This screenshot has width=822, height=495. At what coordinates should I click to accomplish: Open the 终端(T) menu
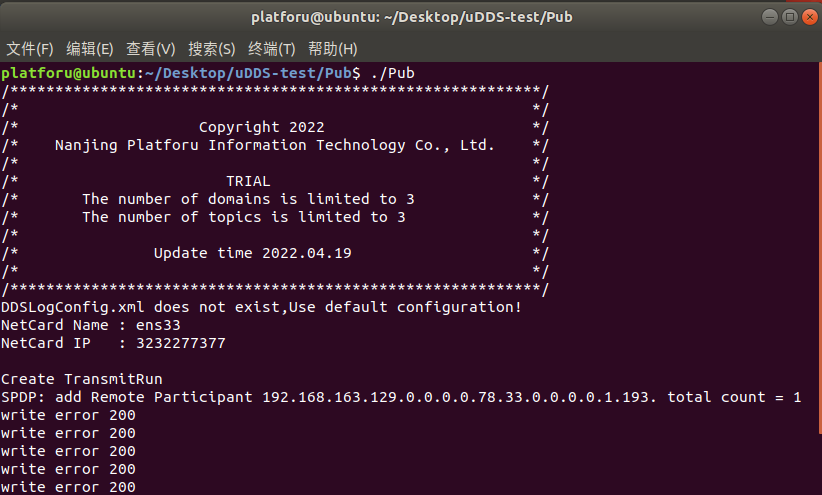point(272,49)
